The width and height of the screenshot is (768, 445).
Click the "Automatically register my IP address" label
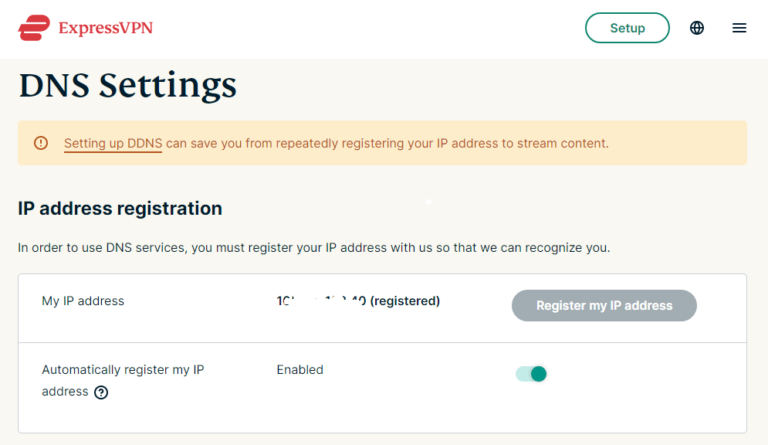pyautogui.click(x=122, y=370)
